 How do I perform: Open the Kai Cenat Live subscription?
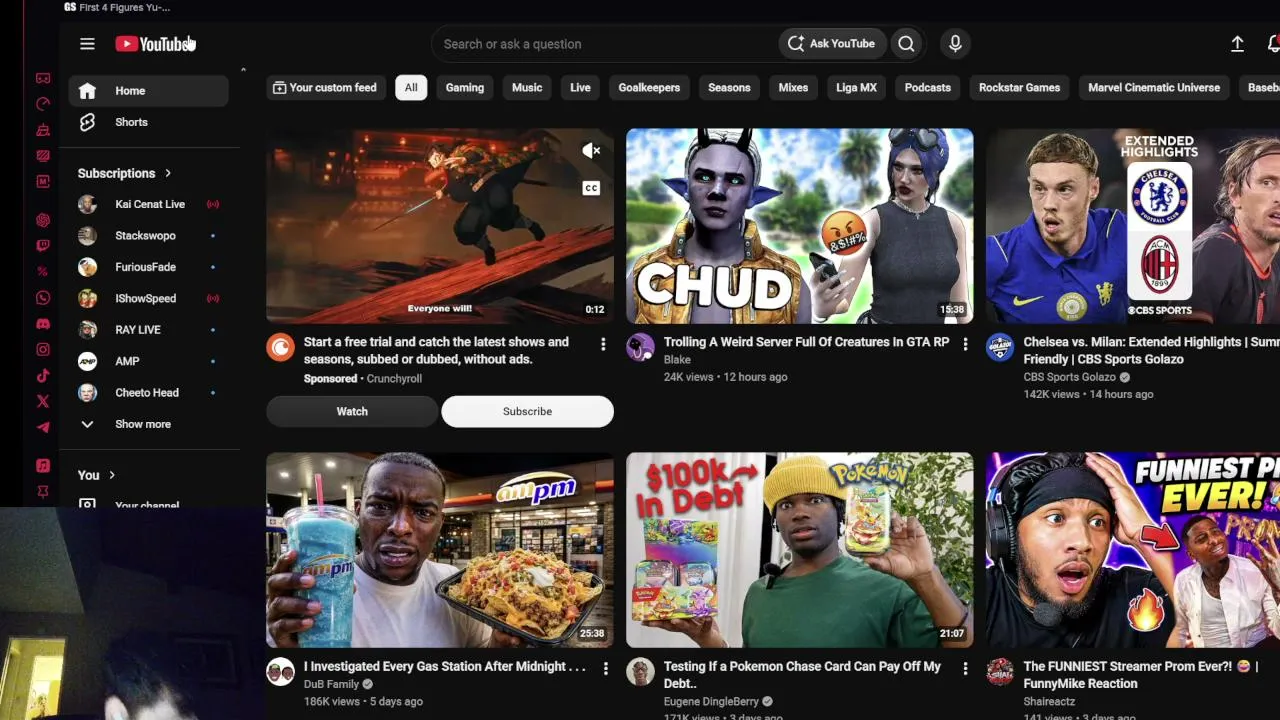148,204
